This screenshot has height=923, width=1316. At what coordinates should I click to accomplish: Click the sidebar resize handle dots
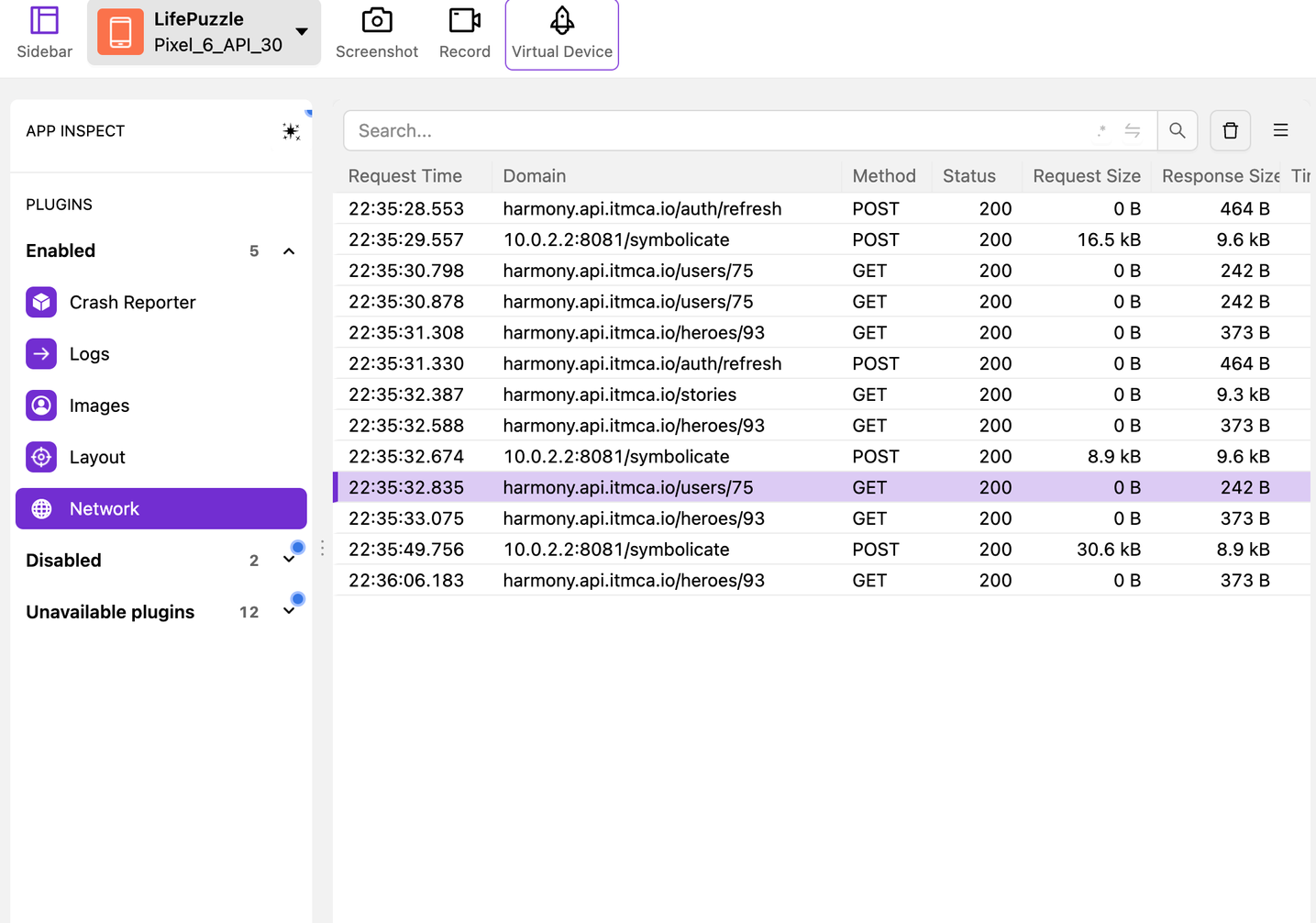pyautogui.click(x=322, y=548)
